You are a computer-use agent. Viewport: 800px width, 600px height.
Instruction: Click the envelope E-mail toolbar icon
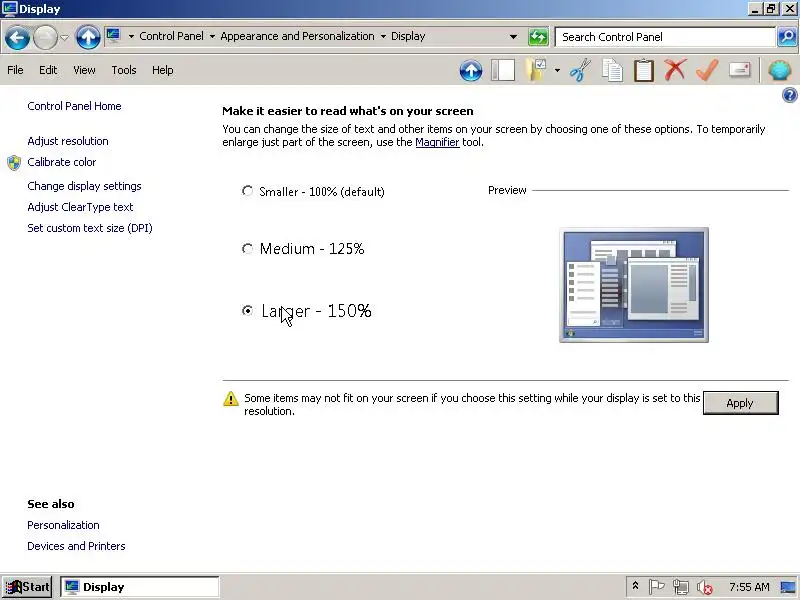(x=739, y=69)
